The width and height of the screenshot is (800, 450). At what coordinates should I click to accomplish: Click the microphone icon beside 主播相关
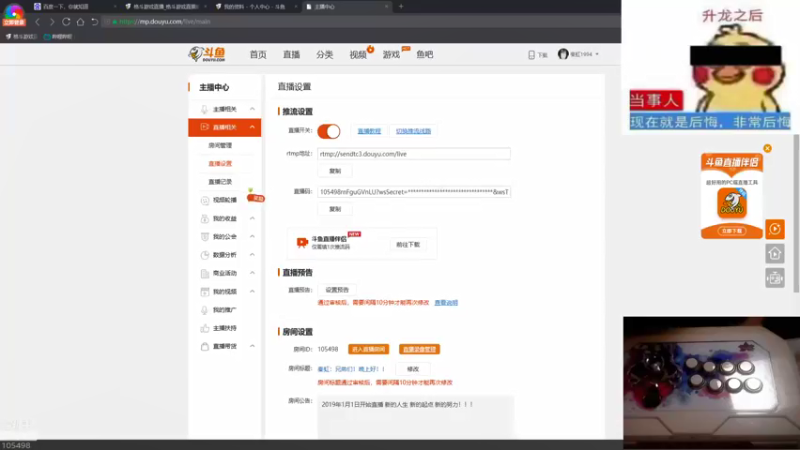204,109
